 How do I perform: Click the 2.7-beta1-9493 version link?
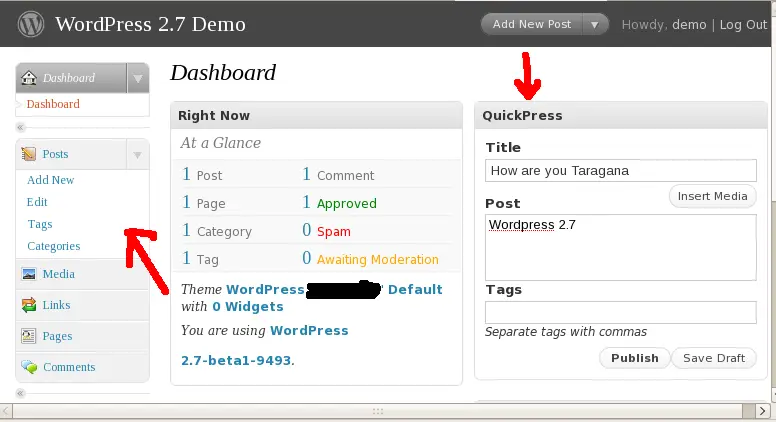[x=238, y=360]
